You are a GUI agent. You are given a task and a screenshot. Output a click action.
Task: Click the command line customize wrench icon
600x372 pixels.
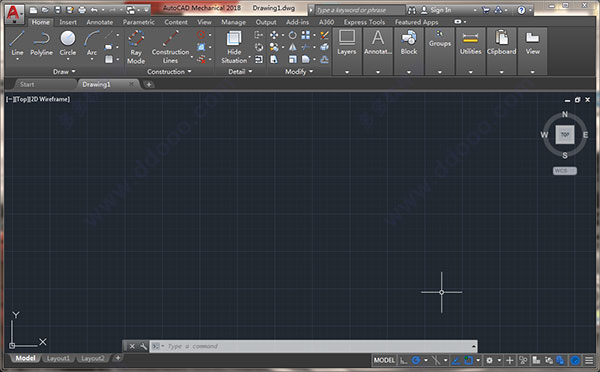143,346
